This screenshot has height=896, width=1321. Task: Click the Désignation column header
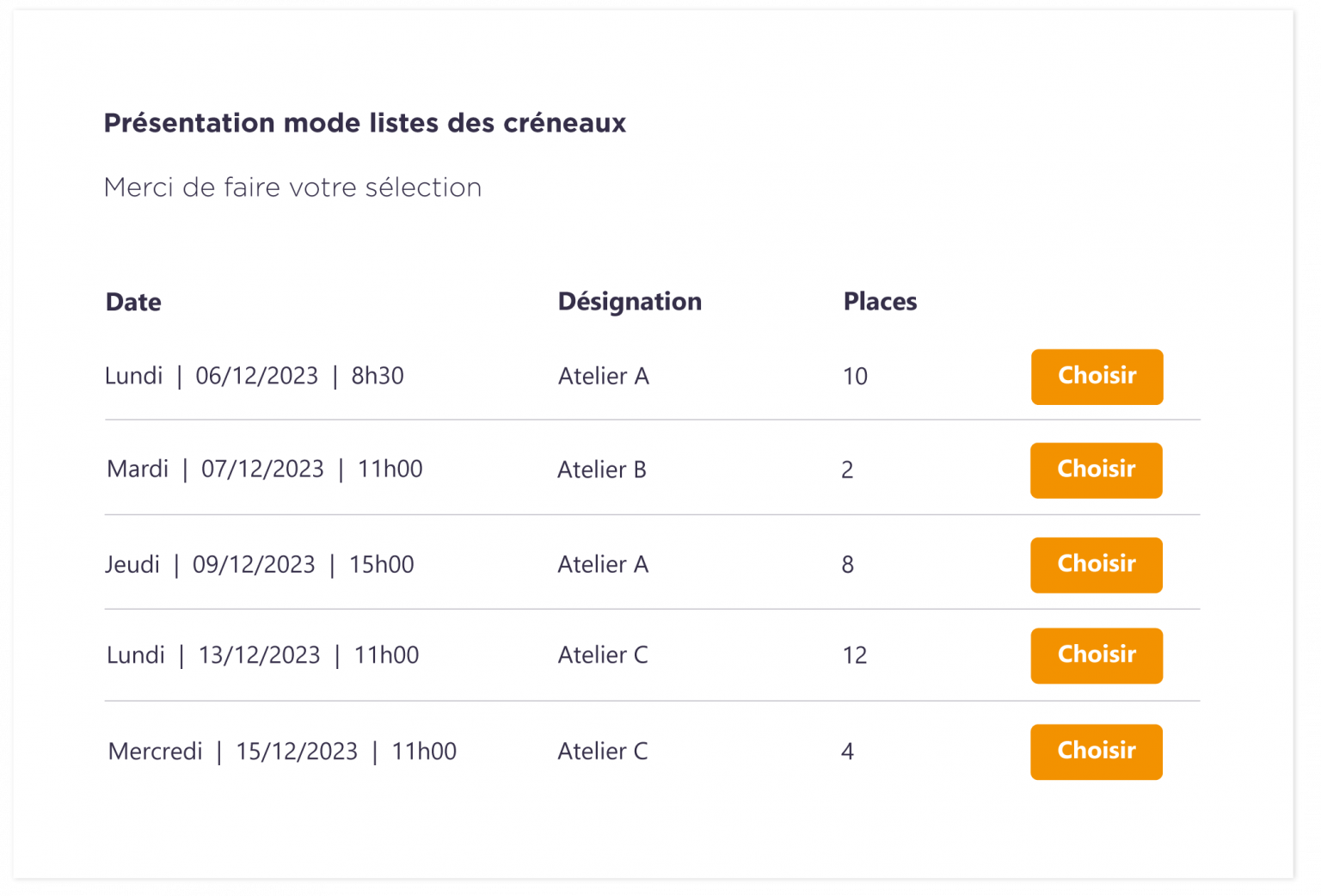click(x=630, y=301)
